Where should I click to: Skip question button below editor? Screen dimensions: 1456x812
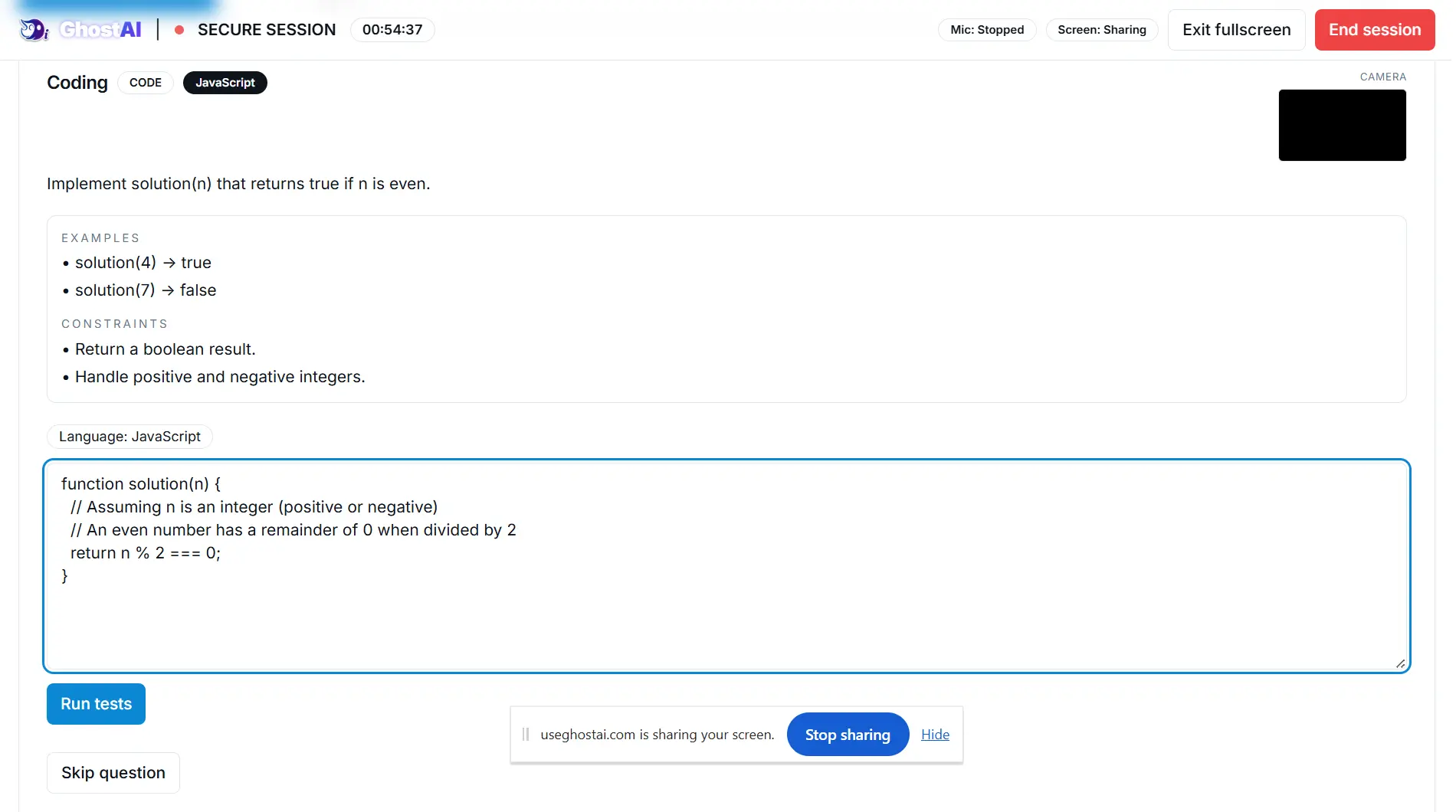coord(113,773)
